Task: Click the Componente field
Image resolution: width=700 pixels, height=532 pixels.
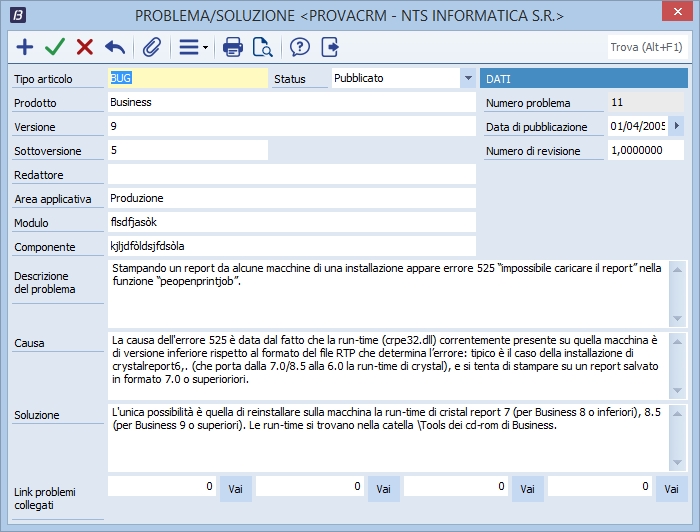Action: click(x=292, y=246)
